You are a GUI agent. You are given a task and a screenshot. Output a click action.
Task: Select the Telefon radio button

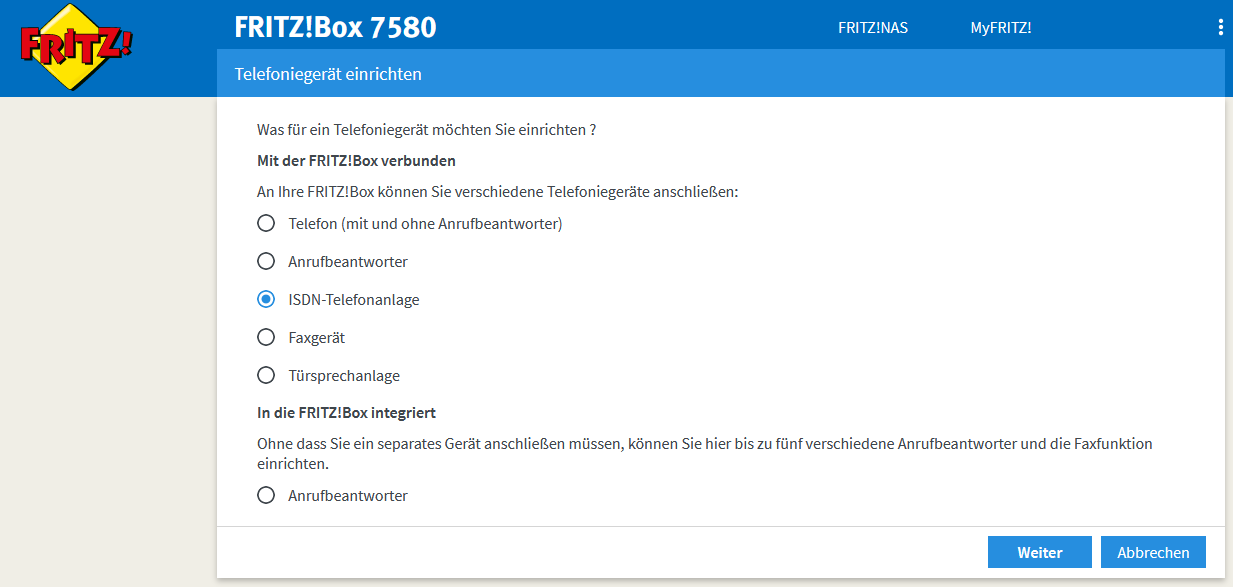(266, 224)
